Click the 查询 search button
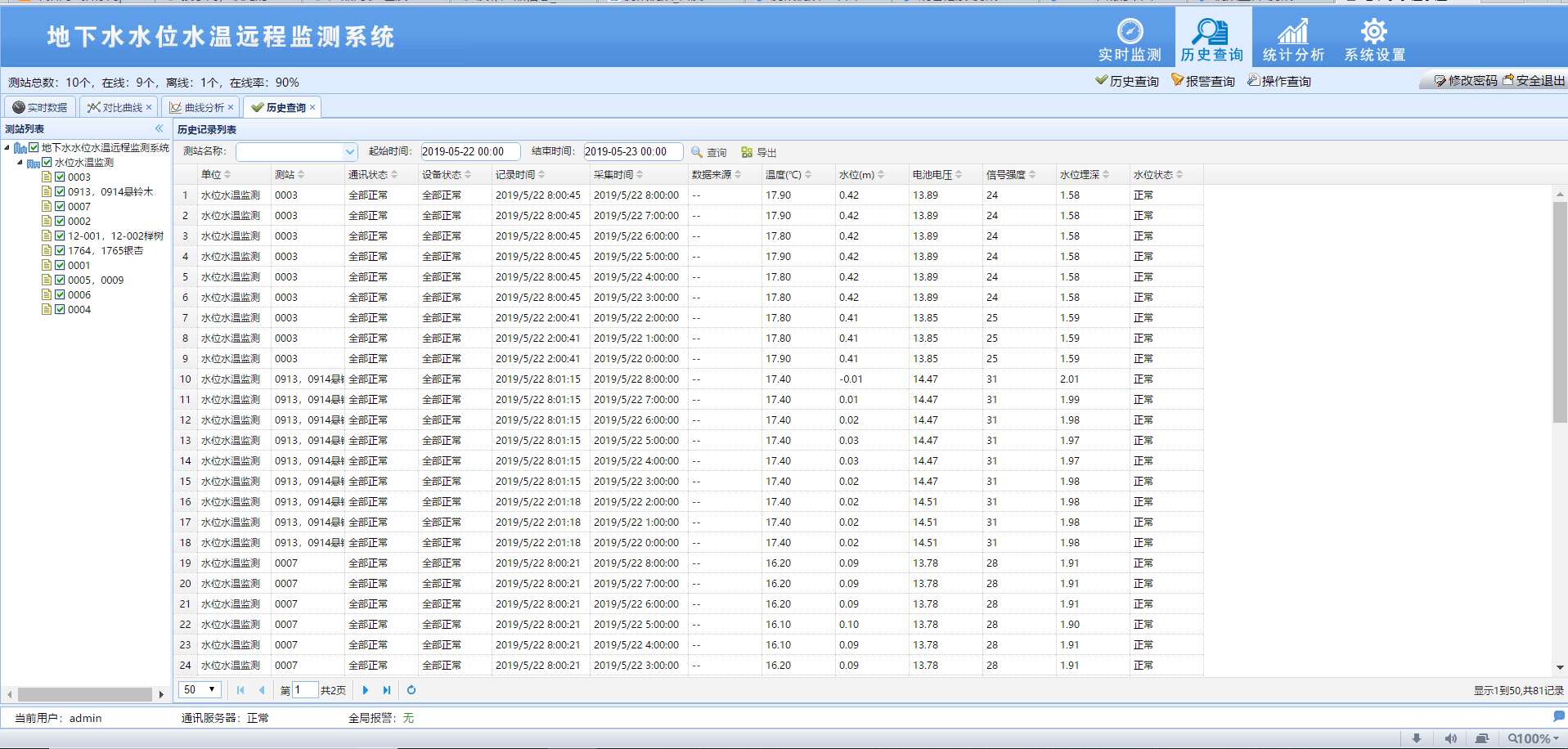Image resolution: width=1568 pixels, height=749 pixels. click(708, 152)
